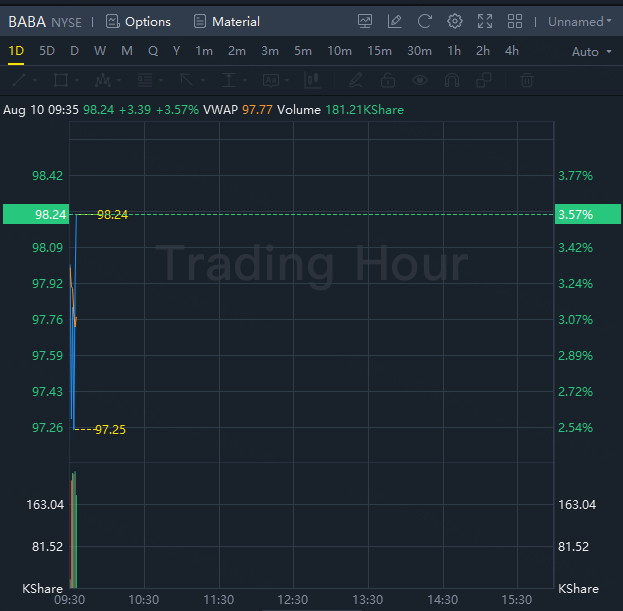Refresh the chart data
This screenshot has height=611, width=623.
coord(425,21)
